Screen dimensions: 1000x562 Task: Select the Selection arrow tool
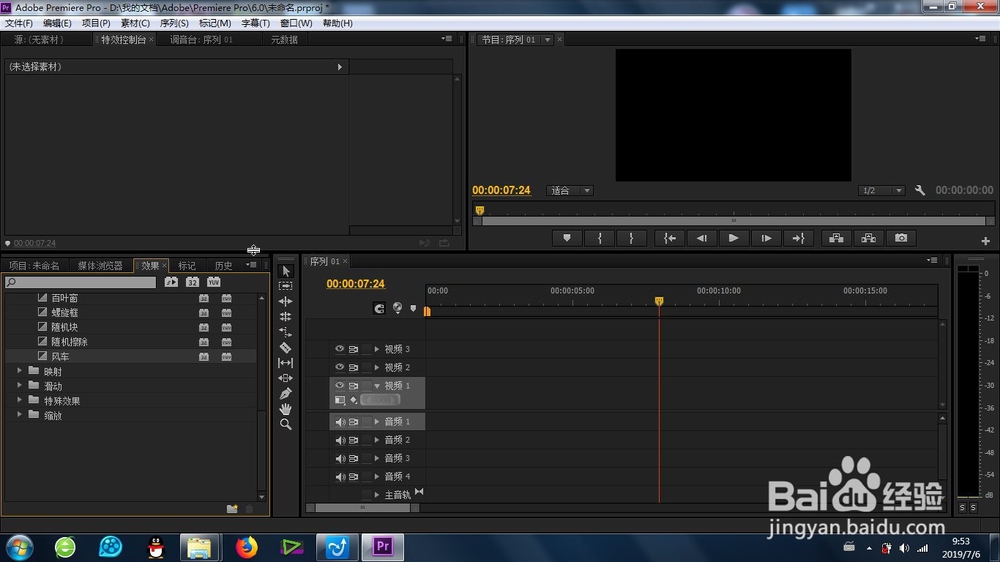[x=286, y=271]
